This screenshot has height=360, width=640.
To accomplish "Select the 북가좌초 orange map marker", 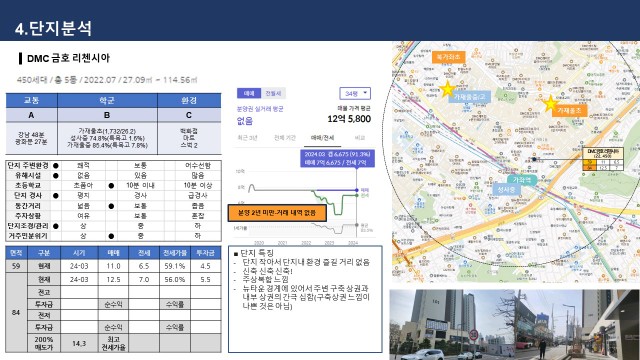I will pos(448,57).
